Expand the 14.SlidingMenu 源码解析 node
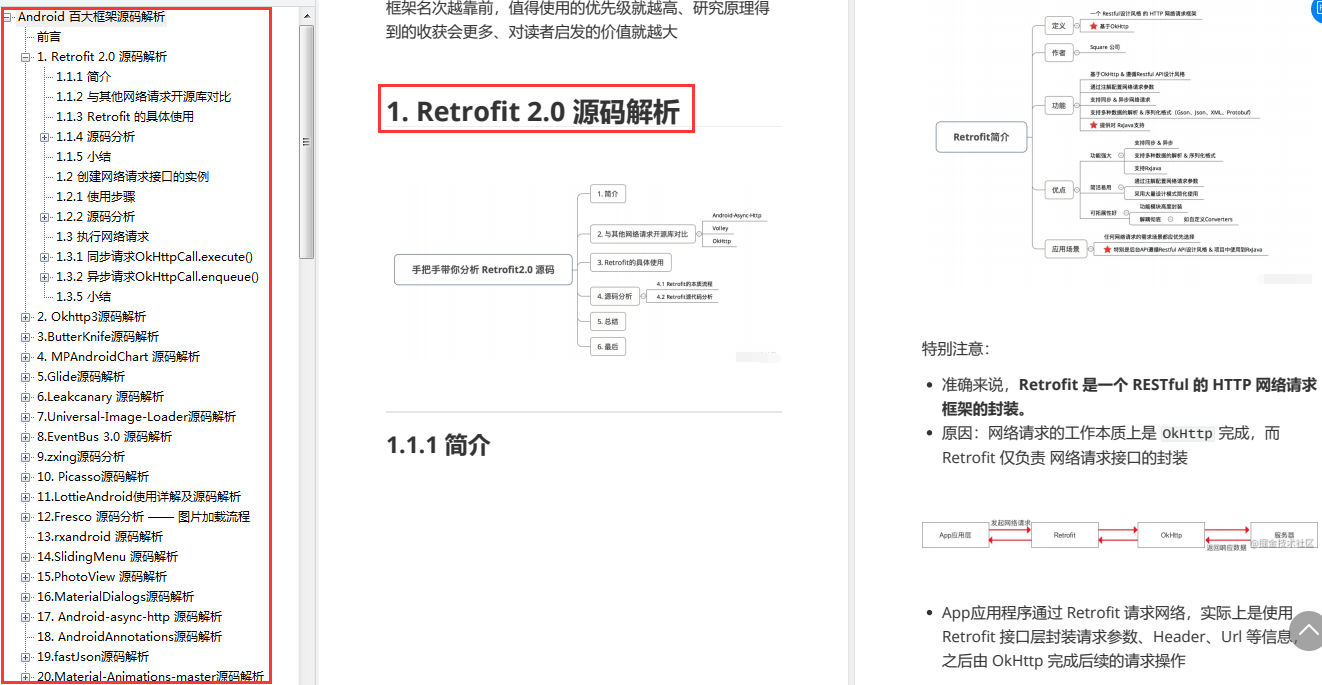This screenshot has width=1322, height=685. 26,557
